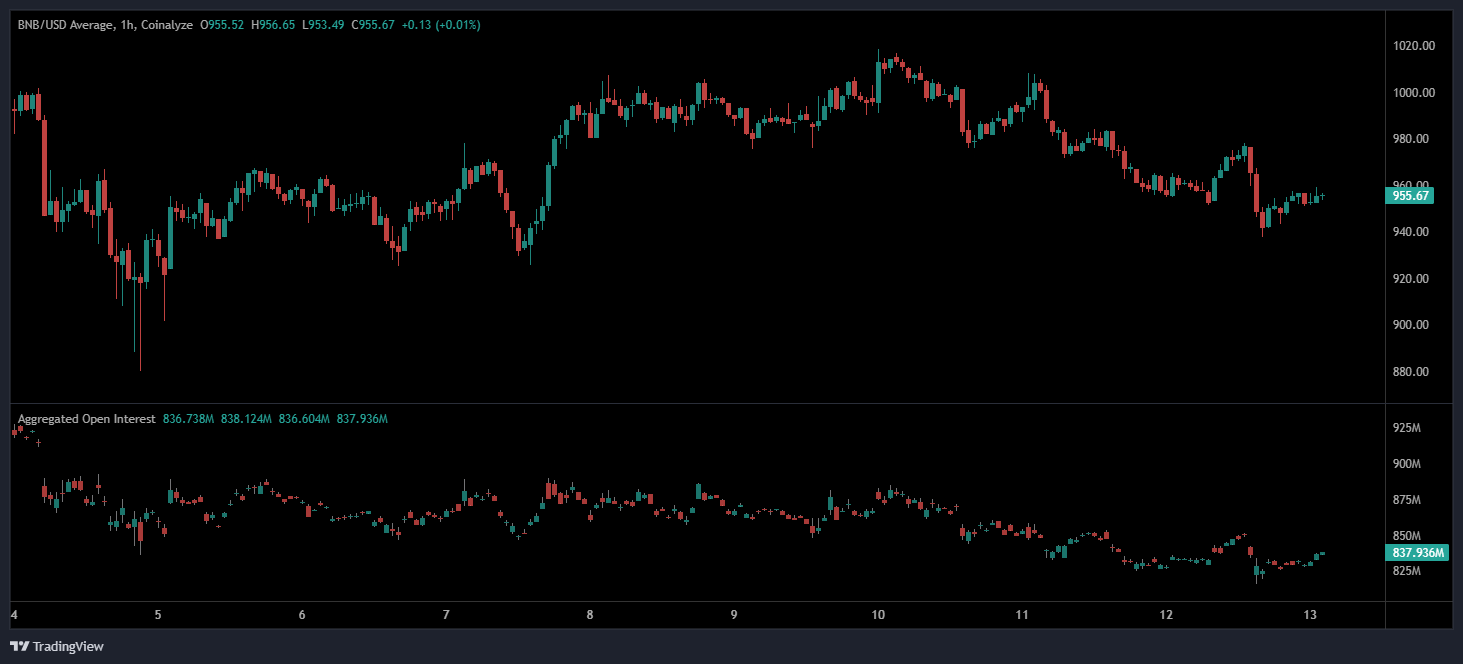Viewport: 1463px width, 664px height.
Task: Click the 925M open interest axis label
Action: click(1407, 428)
